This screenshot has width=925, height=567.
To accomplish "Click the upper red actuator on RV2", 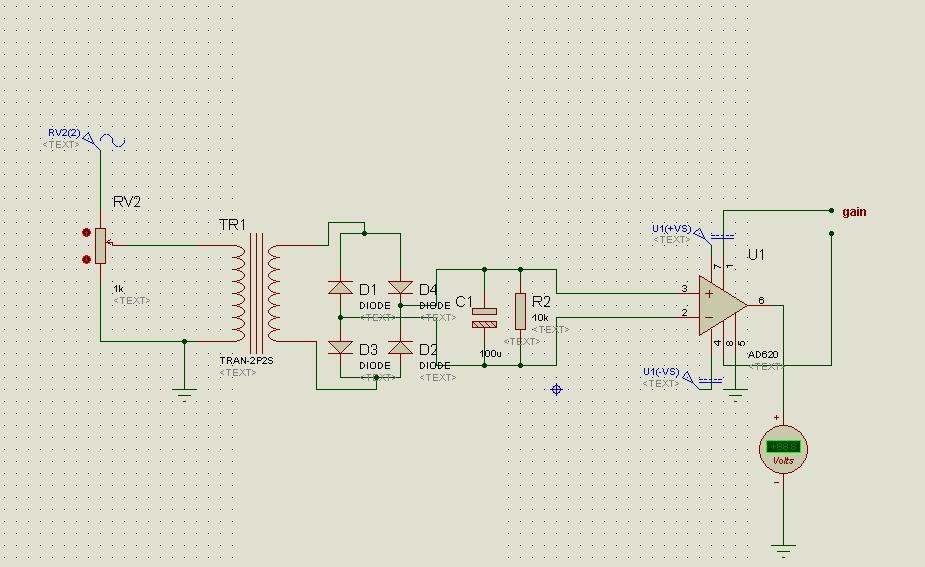I will pos(87,232).
